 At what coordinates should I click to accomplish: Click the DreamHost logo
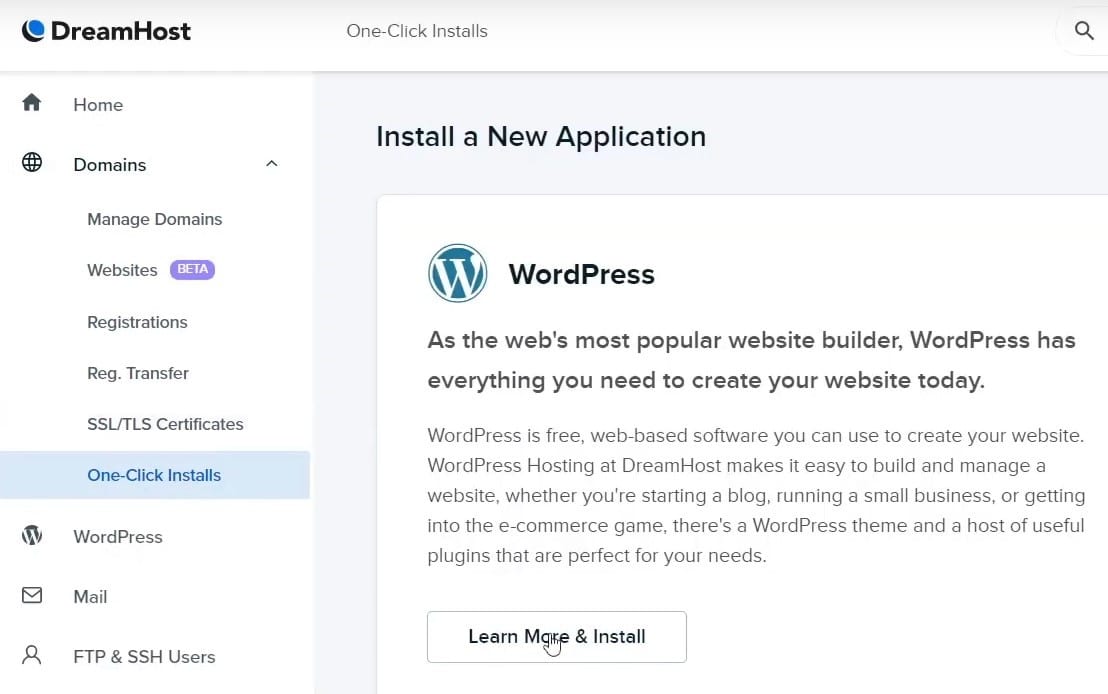click(106, 31)
